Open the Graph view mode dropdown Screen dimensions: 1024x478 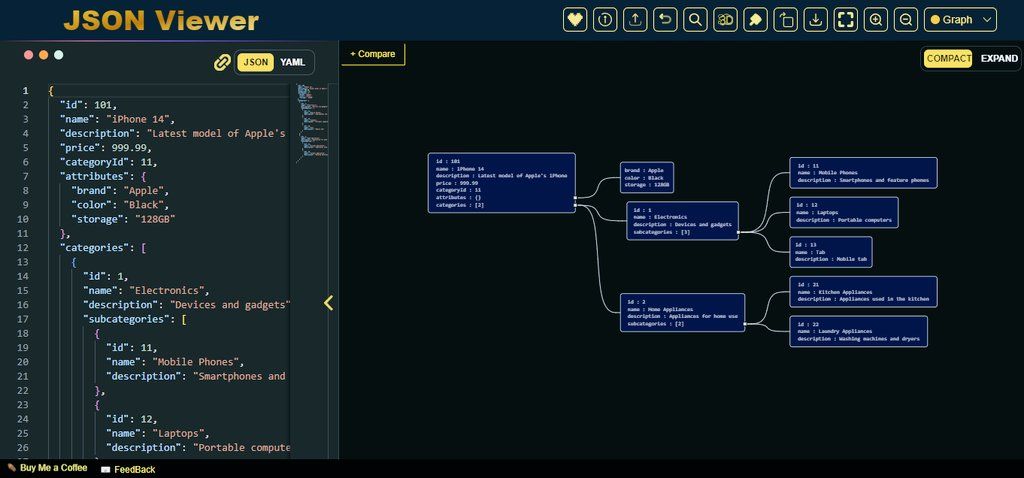(x=961, y=20)
